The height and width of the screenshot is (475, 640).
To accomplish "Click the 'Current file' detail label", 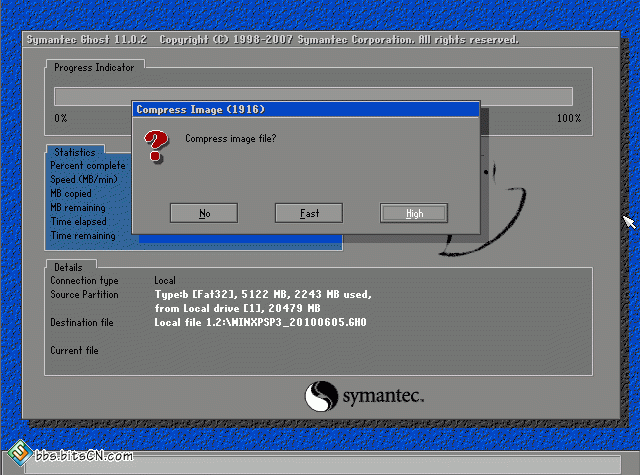I will [x=74, y=350].
